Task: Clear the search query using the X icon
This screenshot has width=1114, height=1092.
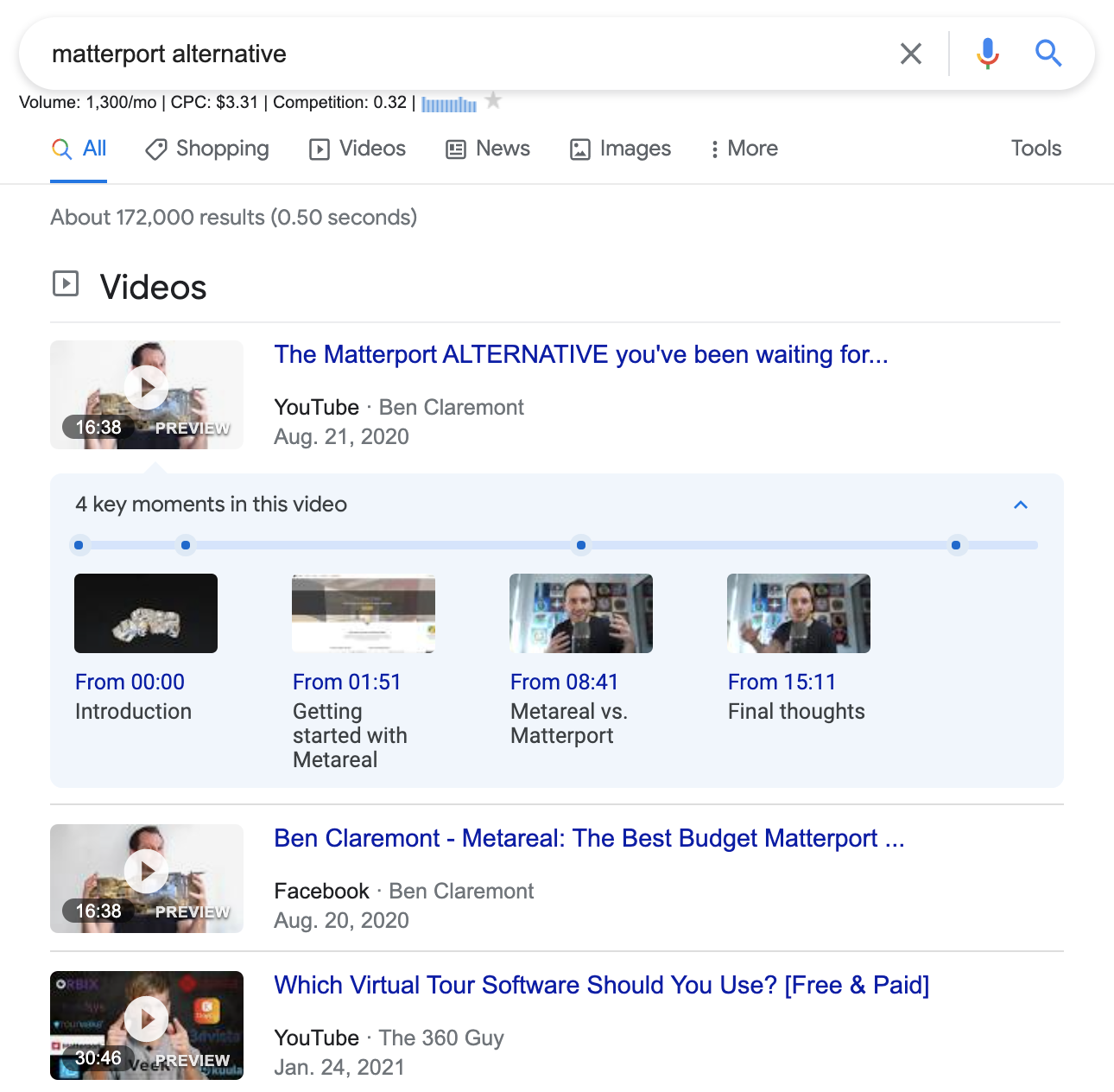Action: click(x=911, y=53)
